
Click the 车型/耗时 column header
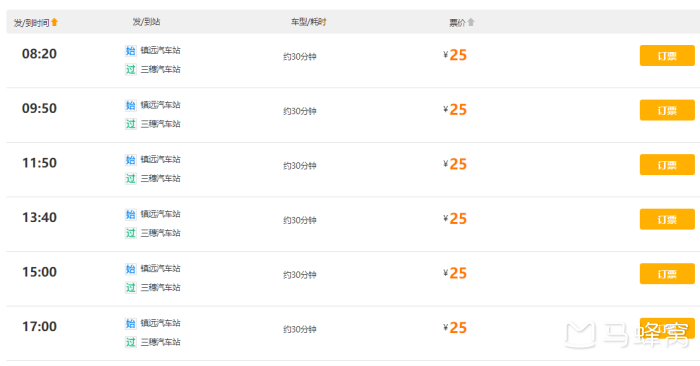tap(308, 22)
